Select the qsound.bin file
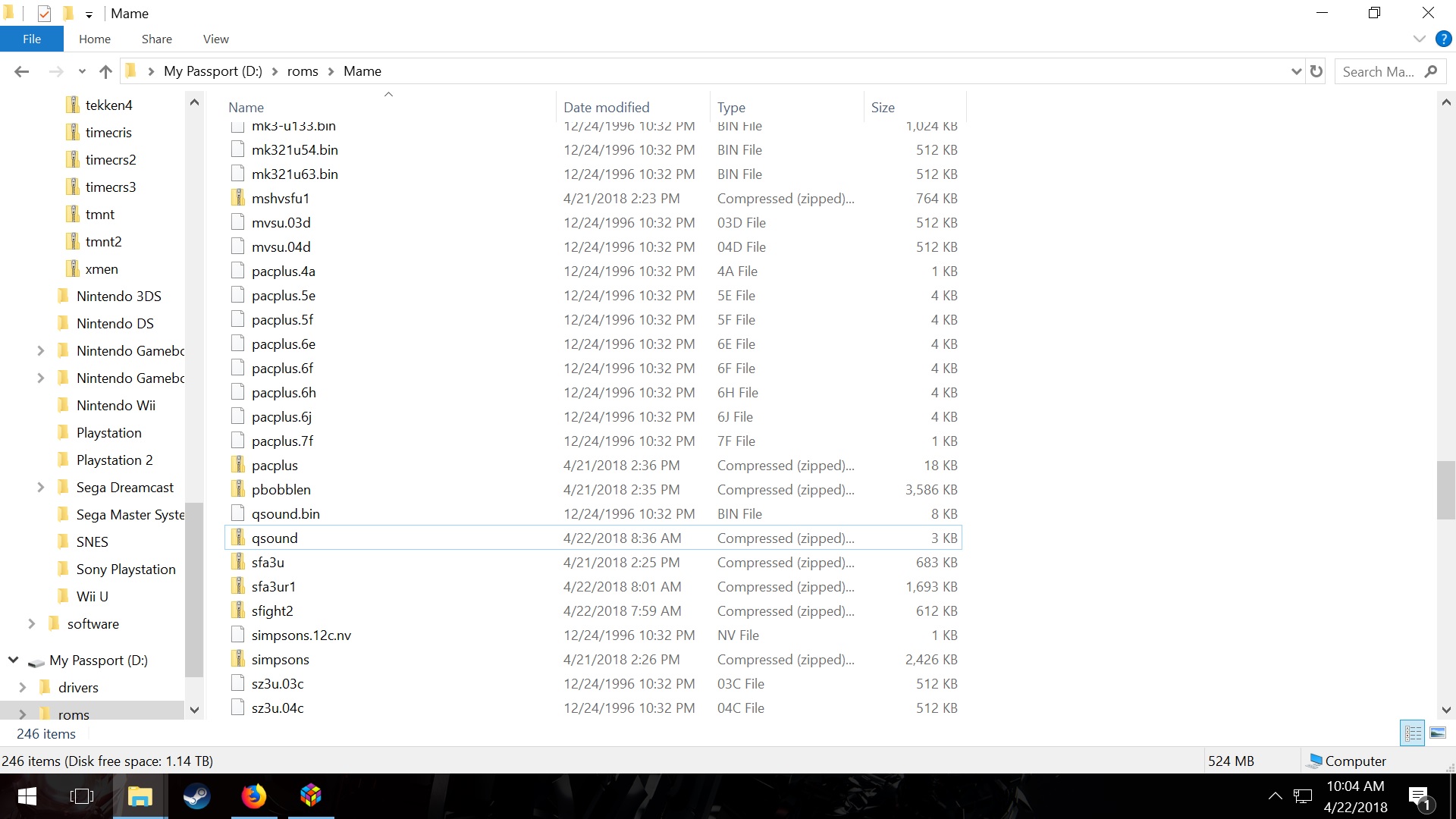This screenshot has width=1456, height=819. click(x=593, y=514)
